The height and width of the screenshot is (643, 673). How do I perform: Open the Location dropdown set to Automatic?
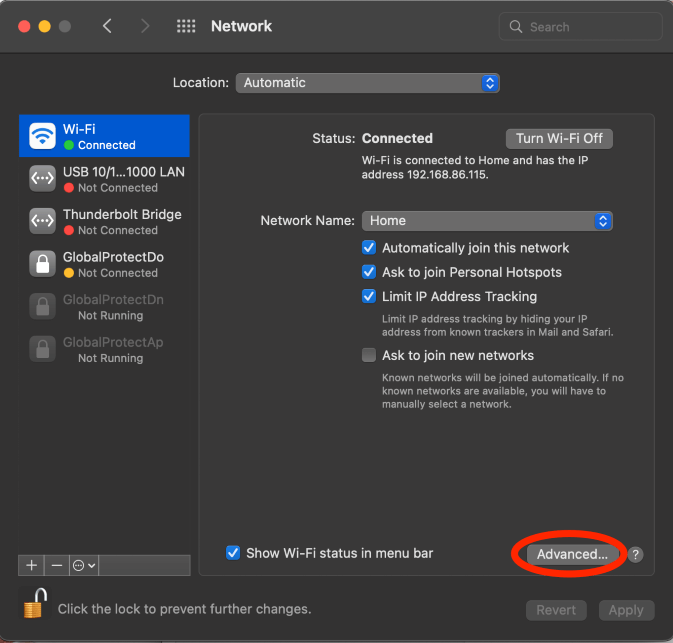tap(367, 83)
